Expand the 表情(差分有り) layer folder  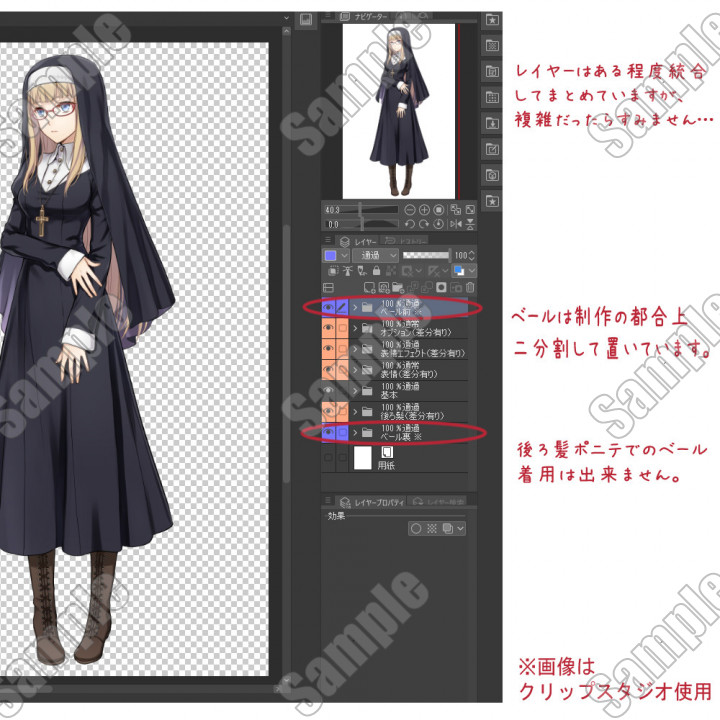pyautogui.click(x=355, y=370)
